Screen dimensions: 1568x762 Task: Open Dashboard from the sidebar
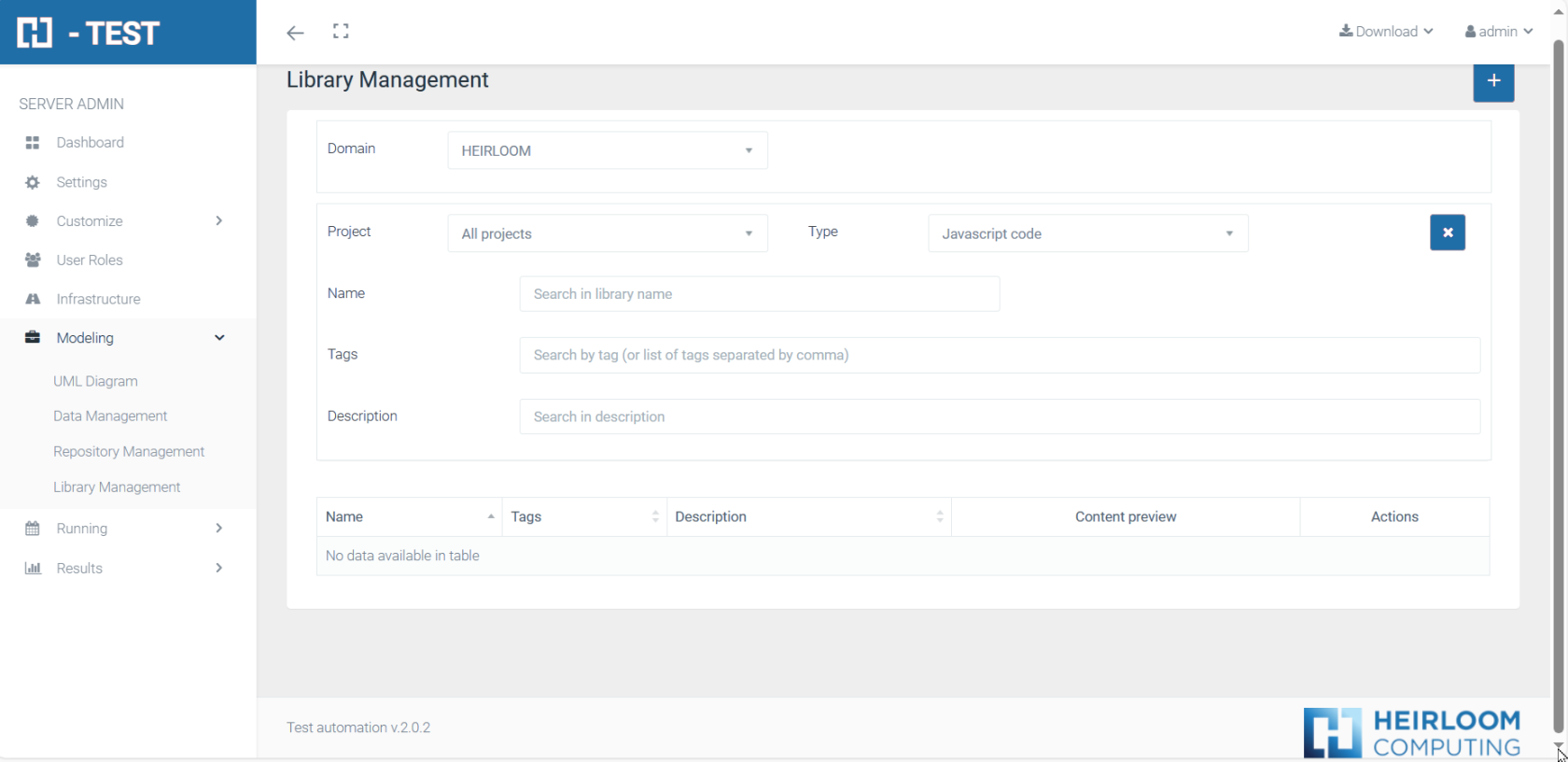point(90,143)
